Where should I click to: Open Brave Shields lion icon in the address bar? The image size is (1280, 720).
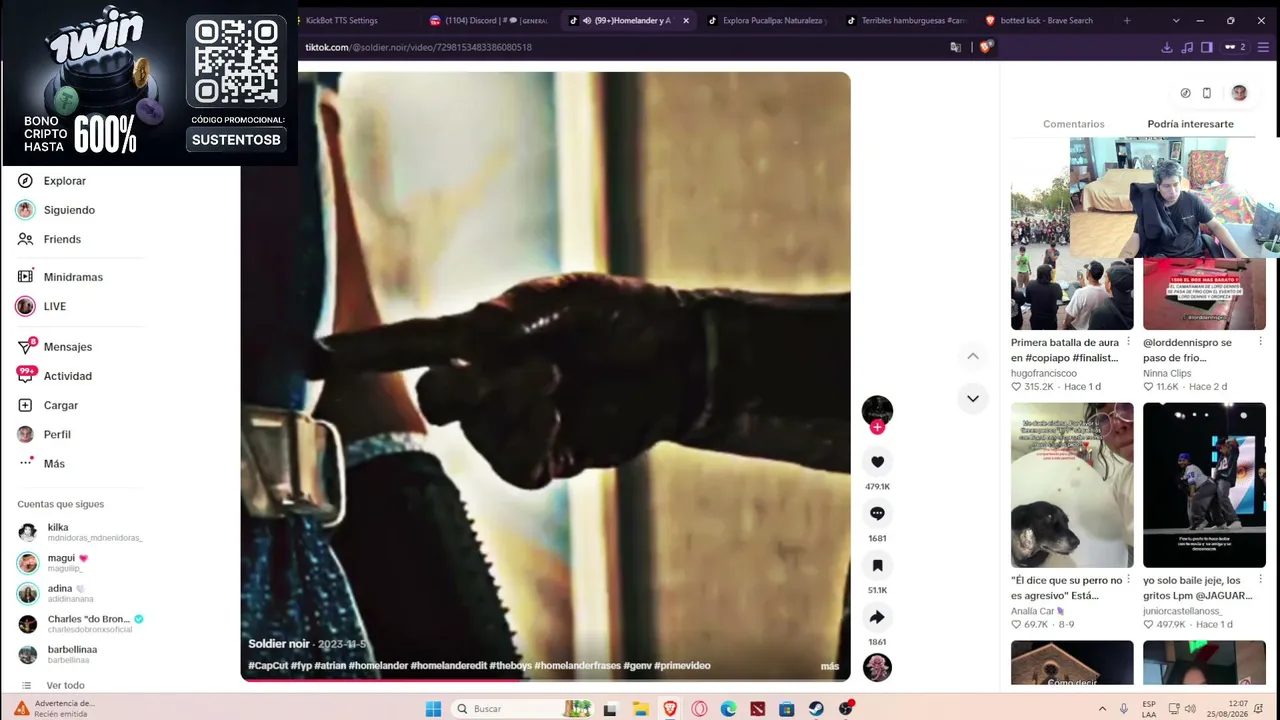tap(985, 47)
